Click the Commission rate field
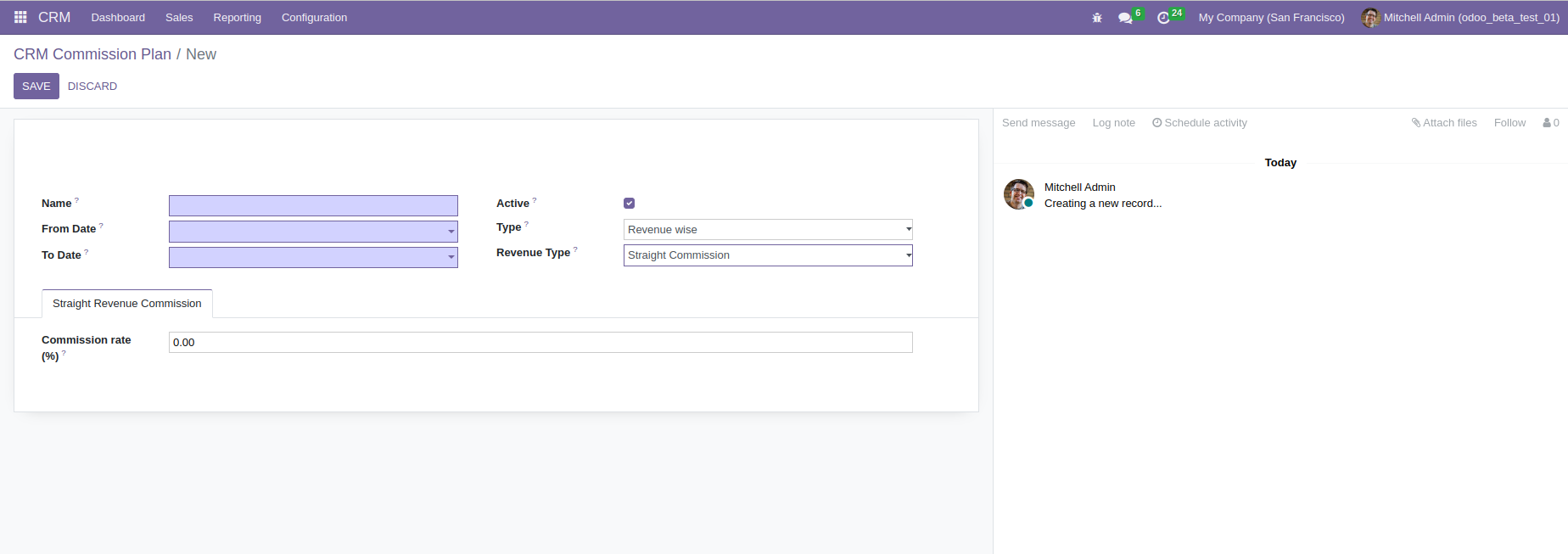Screen dimensions: 1568x554 point(540,343)
